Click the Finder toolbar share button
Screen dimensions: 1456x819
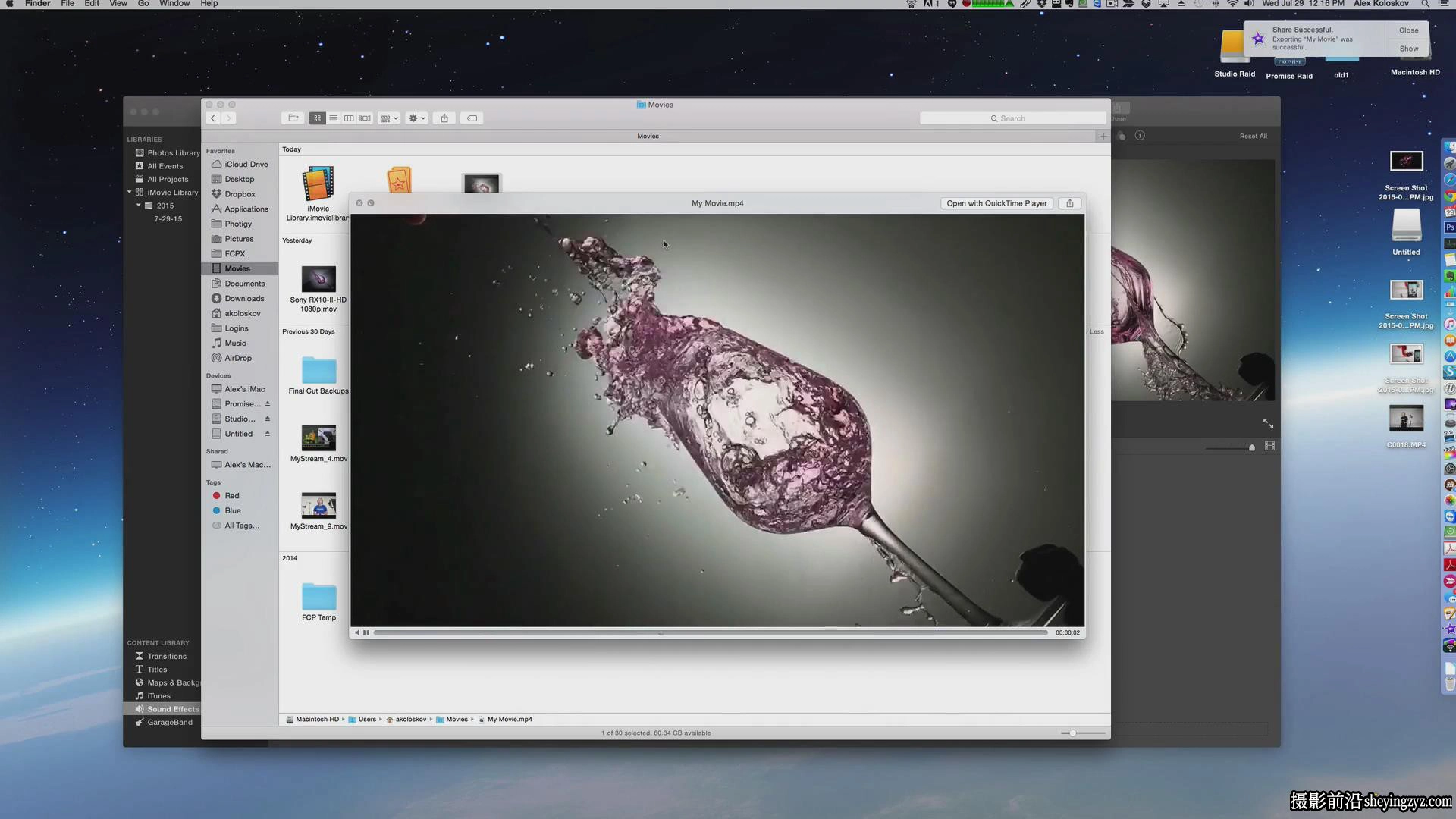pyautogui.click(x=444, y=118)
